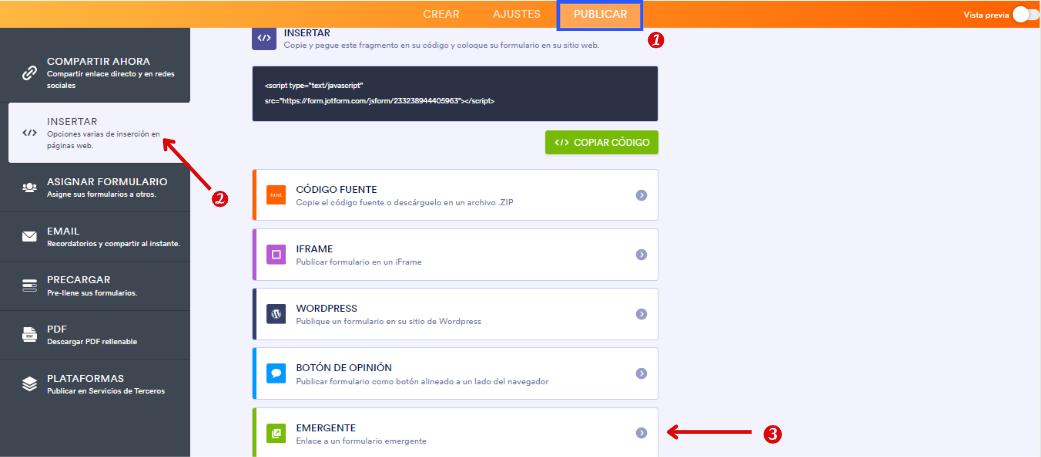Click the green COPIAR CÓDIGO button
Screen dimensions: 1041x457
click(x=601, y=142)
